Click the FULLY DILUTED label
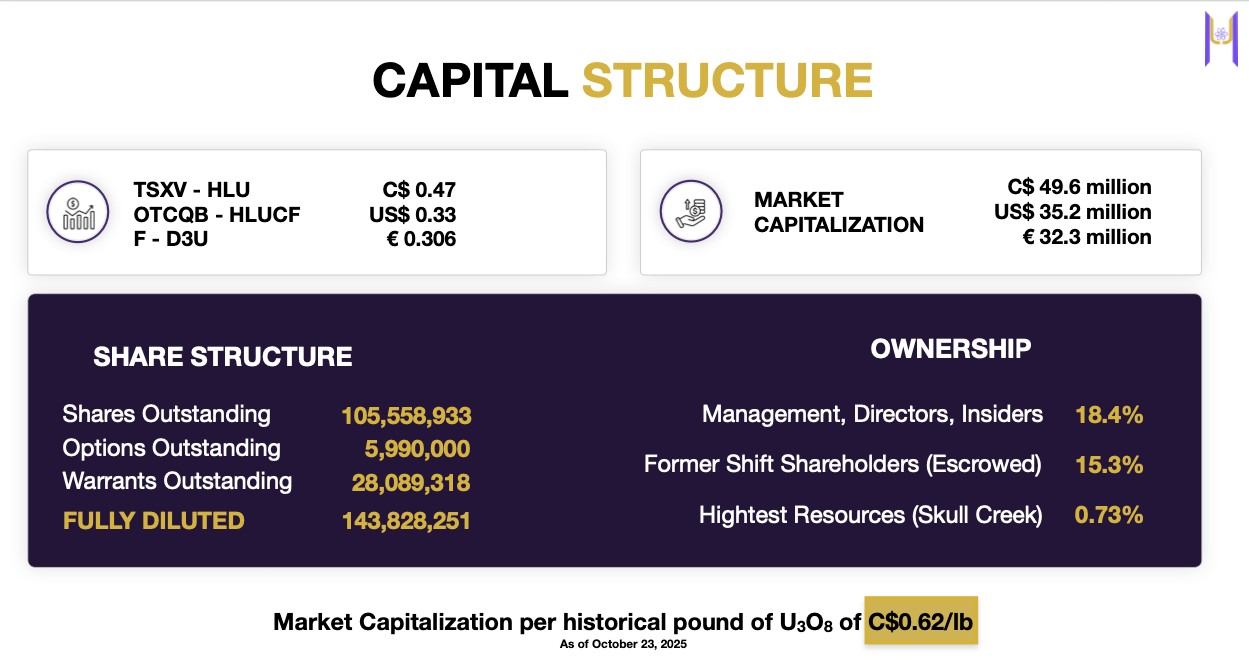Screen dimensions: 1249x667 [x=153, y=520]
